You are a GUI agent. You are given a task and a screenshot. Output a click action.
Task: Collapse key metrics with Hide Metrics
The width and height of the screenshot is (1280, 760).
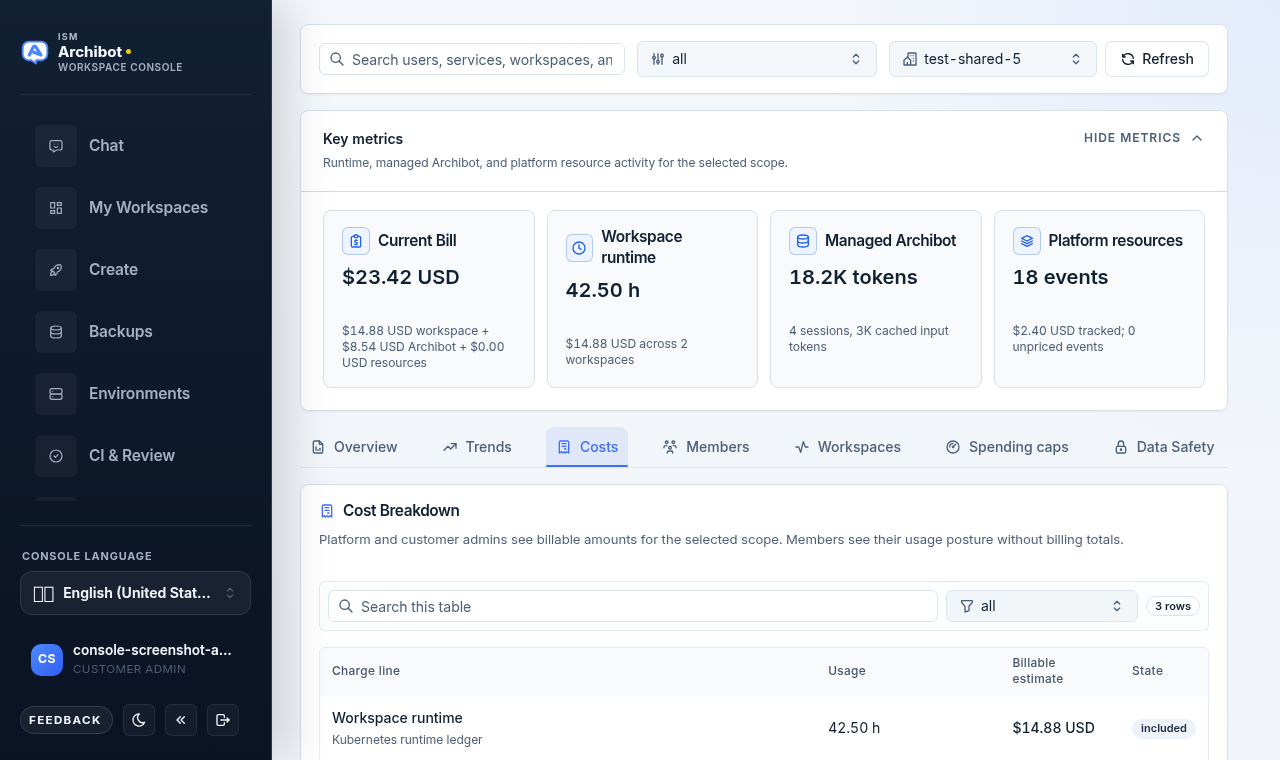pos(1144,138)
